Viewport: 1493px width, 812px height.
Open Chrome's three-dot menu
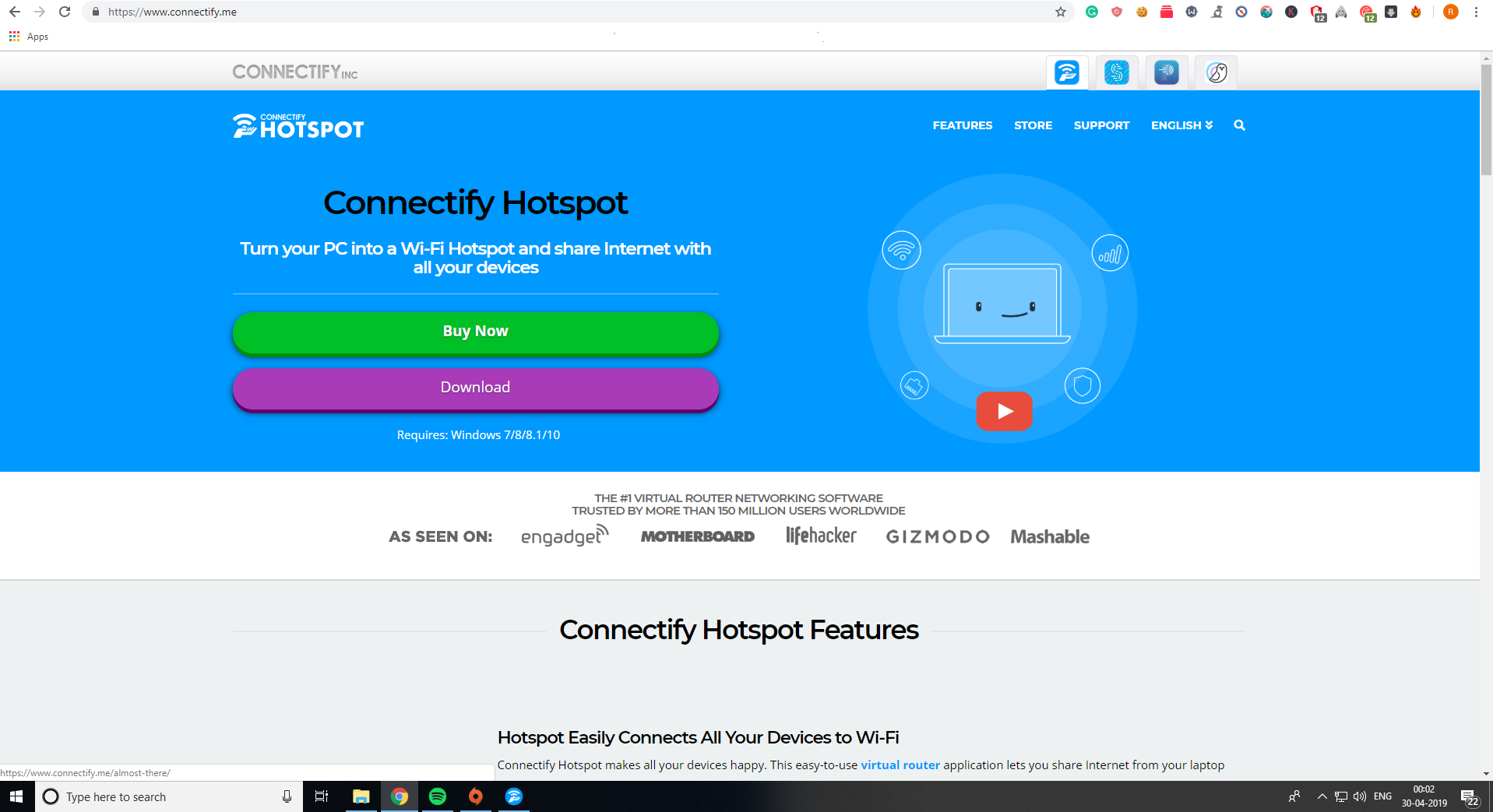1476,12
